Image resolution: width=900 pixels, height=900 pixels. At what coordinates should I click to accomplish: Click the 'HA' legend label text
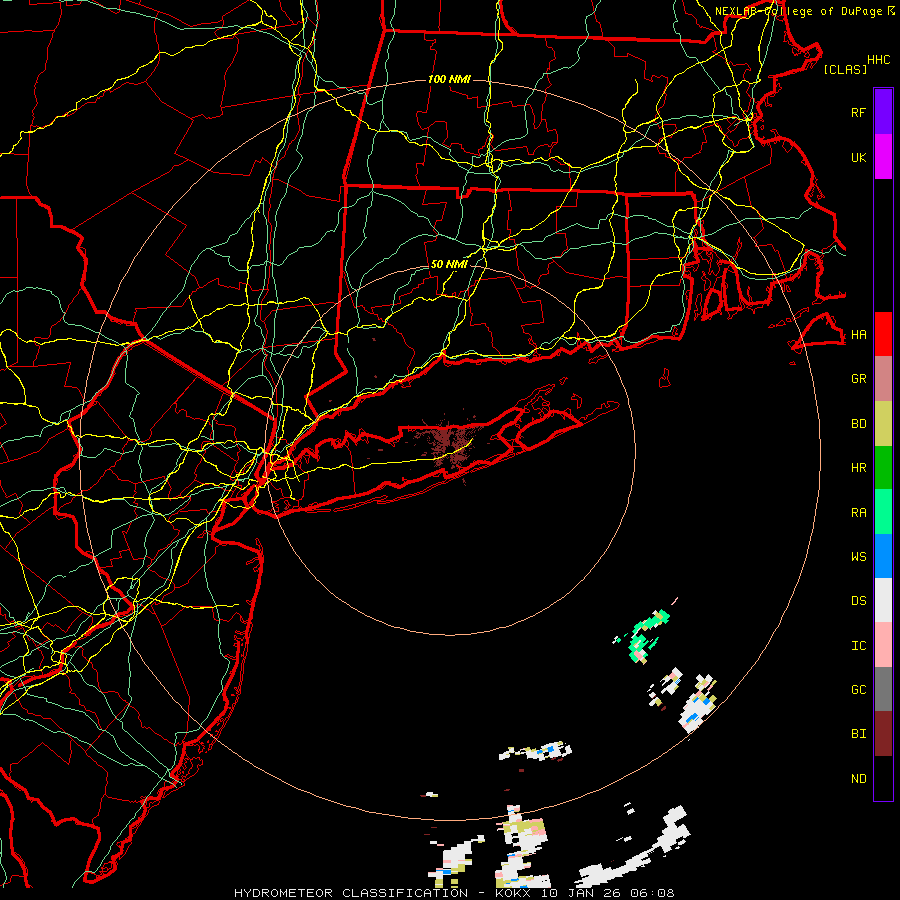tap(858, 335)
